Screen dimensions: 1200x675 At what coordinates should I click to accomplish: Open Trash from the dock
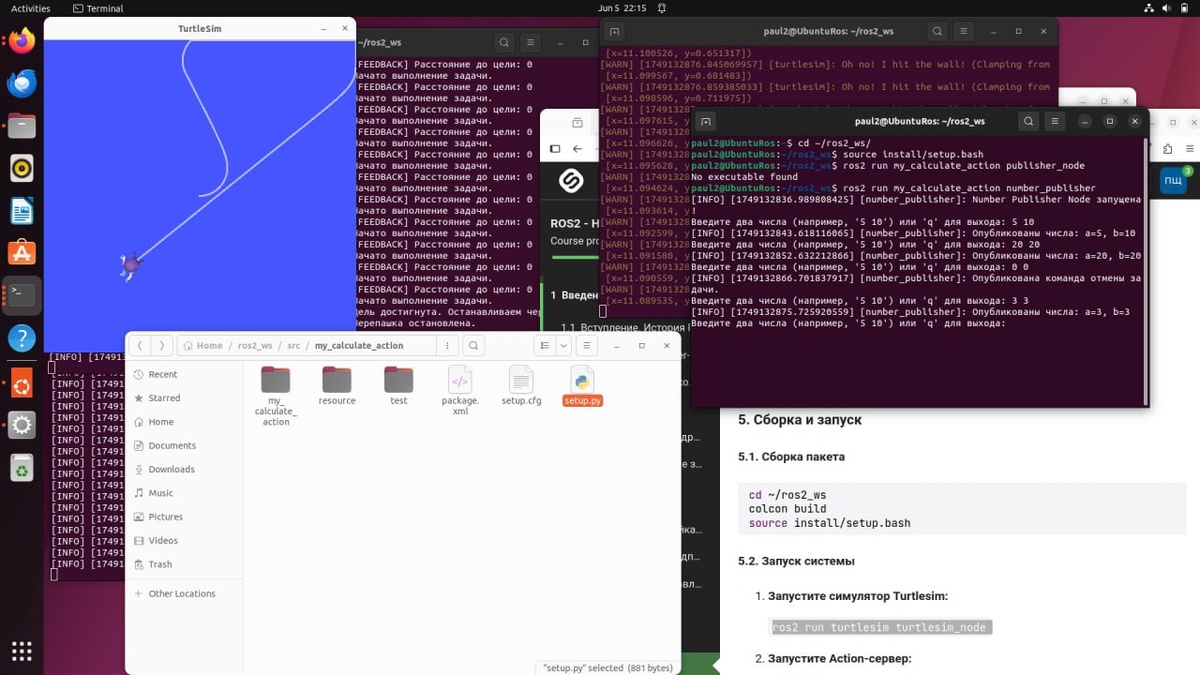pyautogui.click(x=22, y=467)
